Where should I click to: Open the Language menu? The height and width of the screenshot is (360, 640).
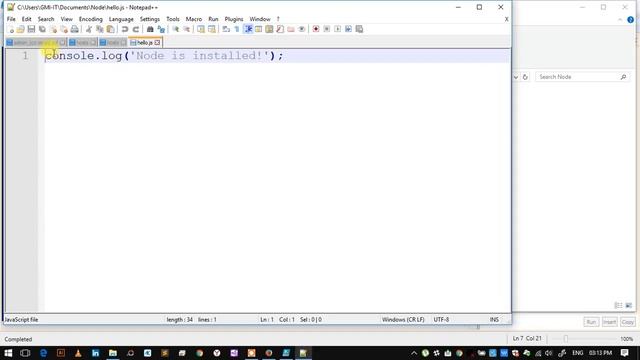coord(121,19)
